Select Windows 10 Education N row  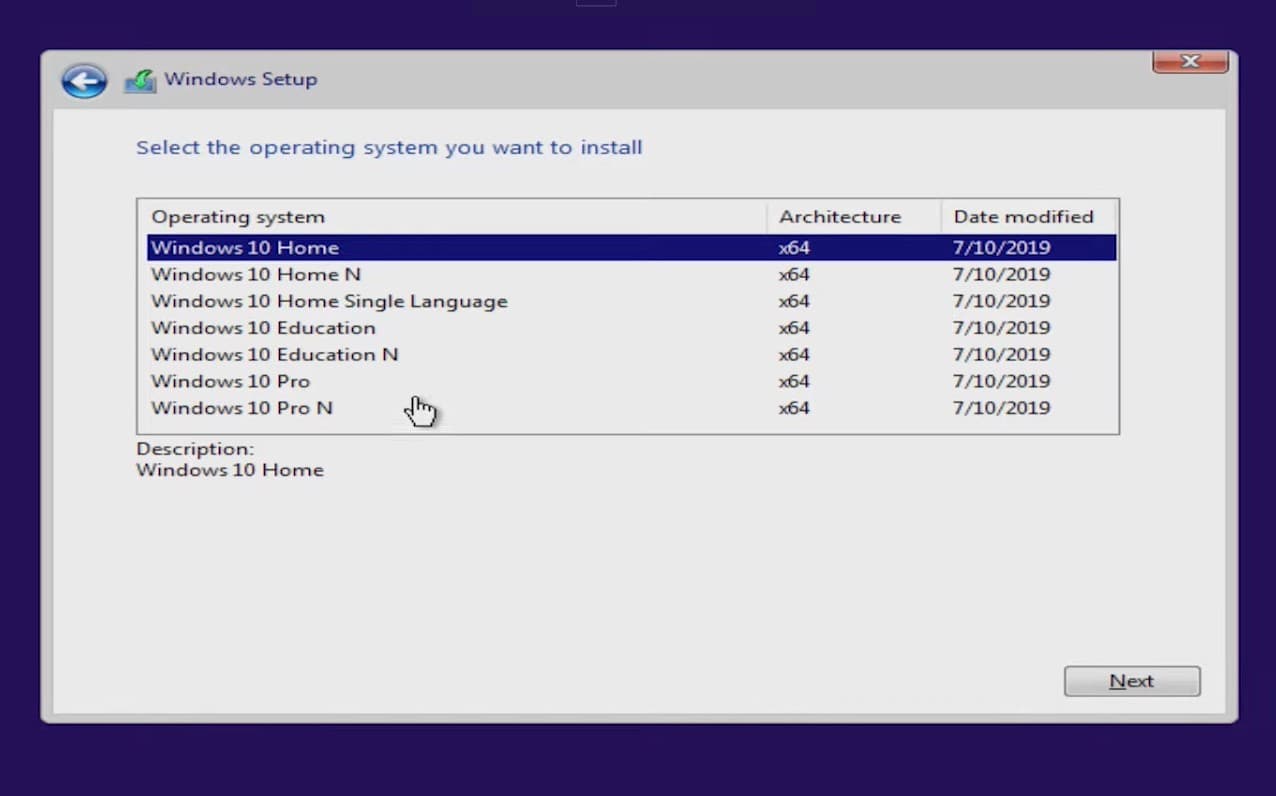(x=274, y=355)
